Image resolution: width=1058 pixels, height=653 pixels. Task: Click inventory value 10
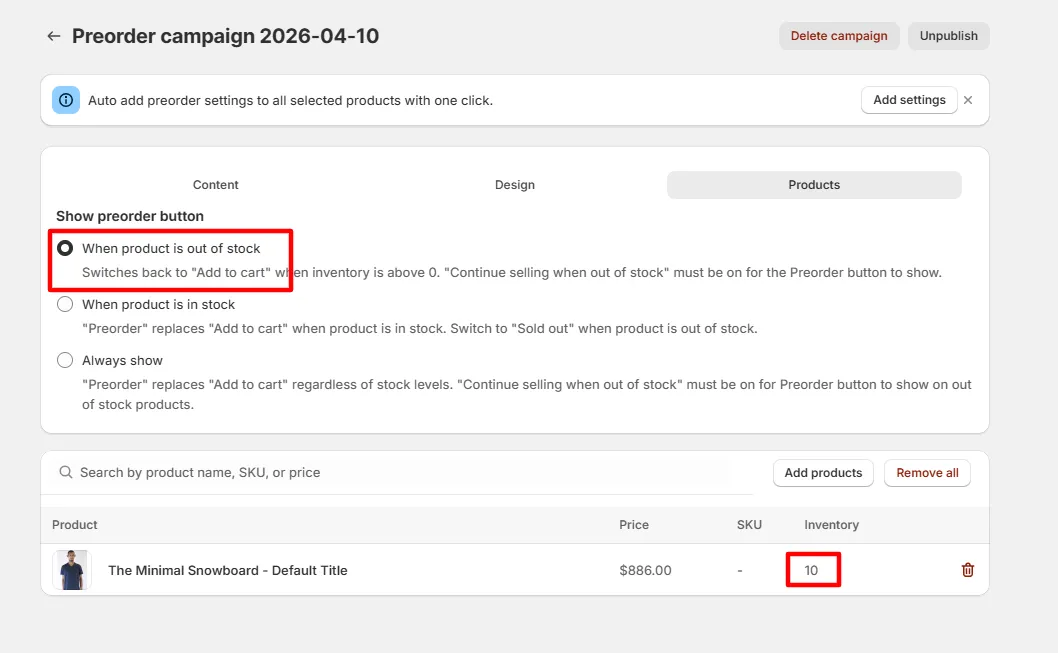point(811,571)
